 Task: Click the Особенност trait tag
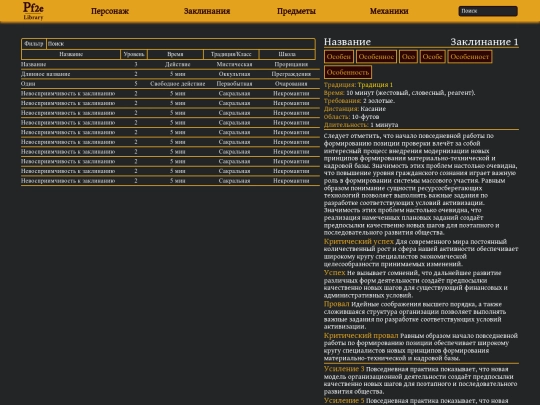[x=470, y=57]
